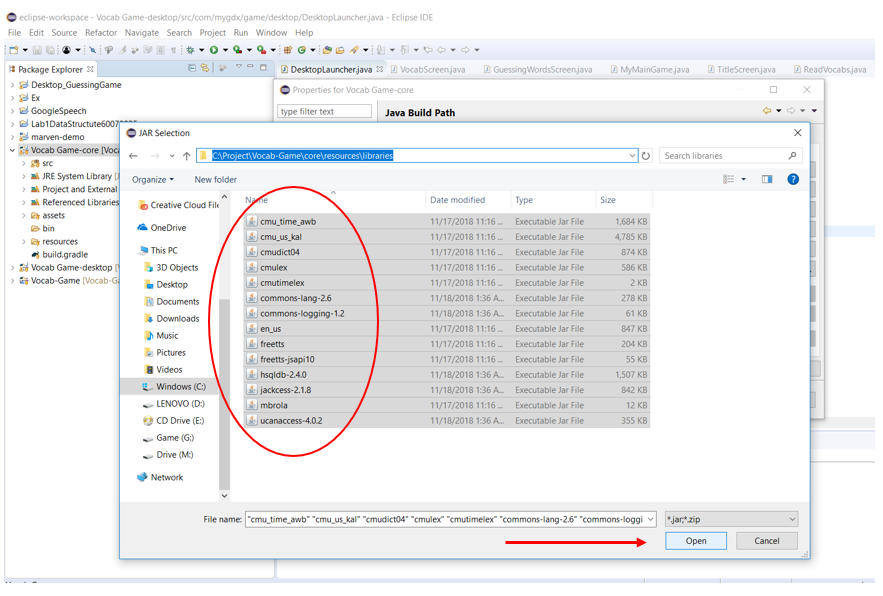This screenshot has height=596, width=883.
Task: Expand the Desktop_GuessingGame project
Action: (x=12, y=85)
